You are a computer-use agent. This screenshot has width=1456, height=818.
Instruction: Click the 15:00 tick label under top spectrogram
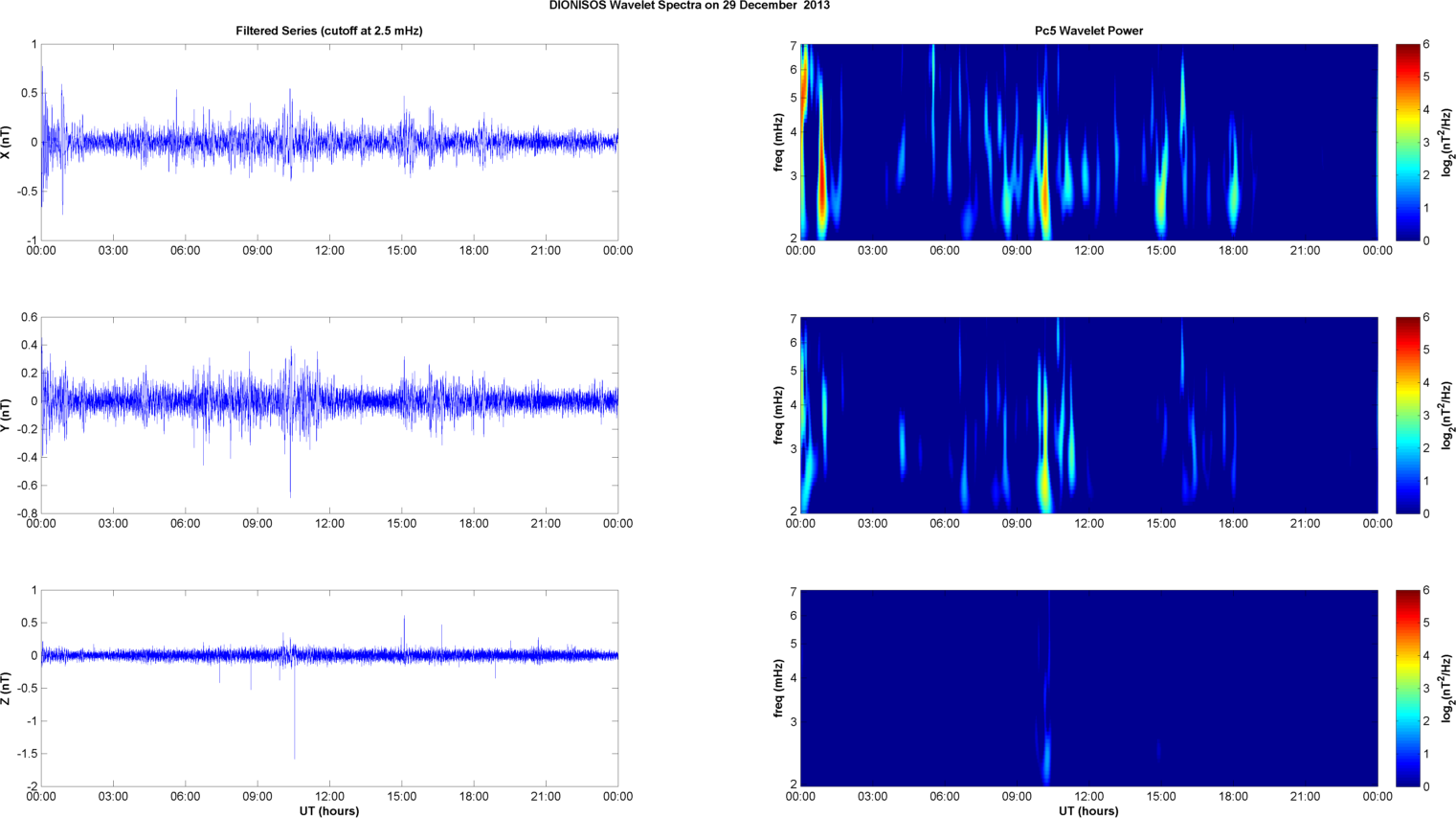(1161, 251)
